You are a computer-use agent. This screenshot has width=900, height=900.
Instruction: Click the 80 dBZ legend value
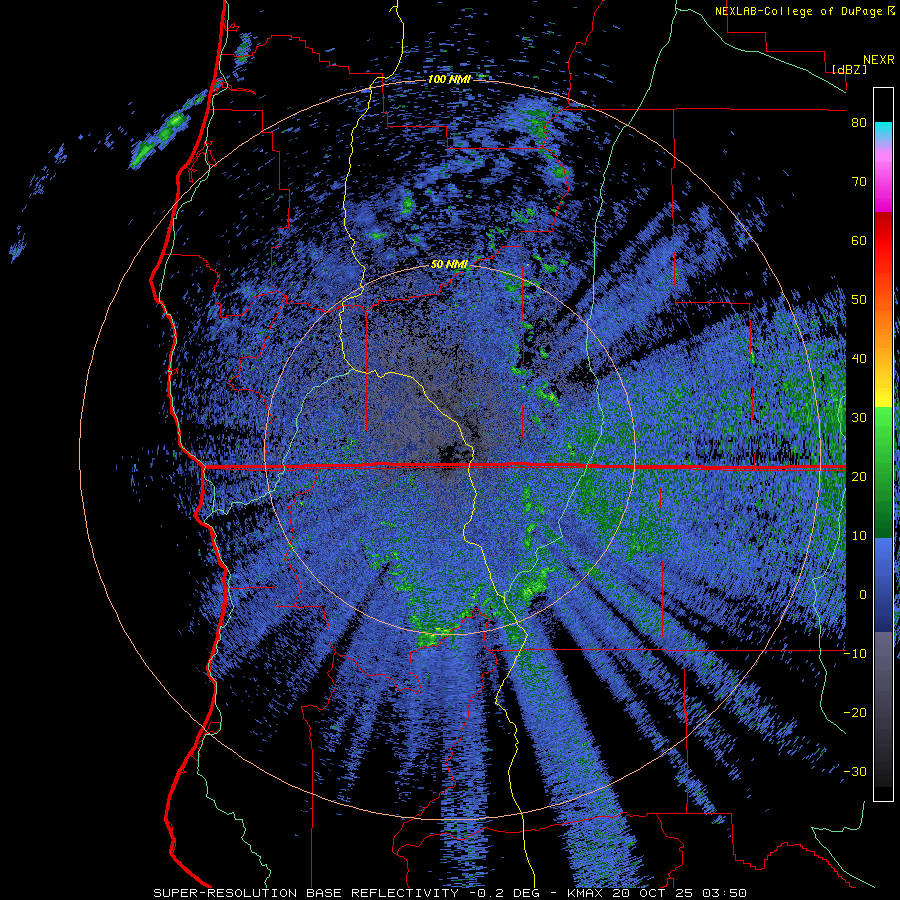click(x=859, y=122)
